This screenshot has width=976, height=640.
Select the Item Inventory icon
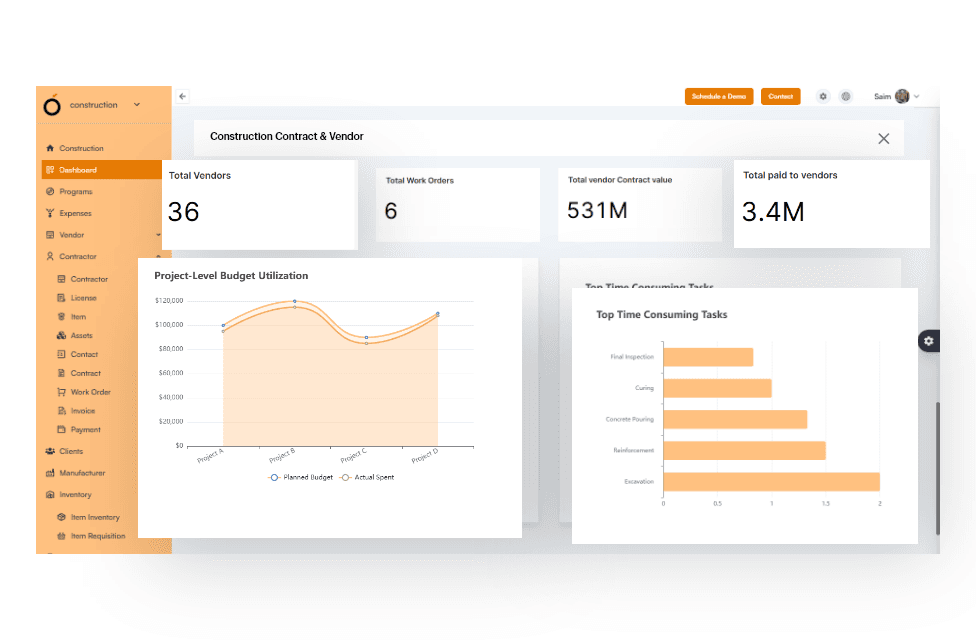(x=62, y=517)
